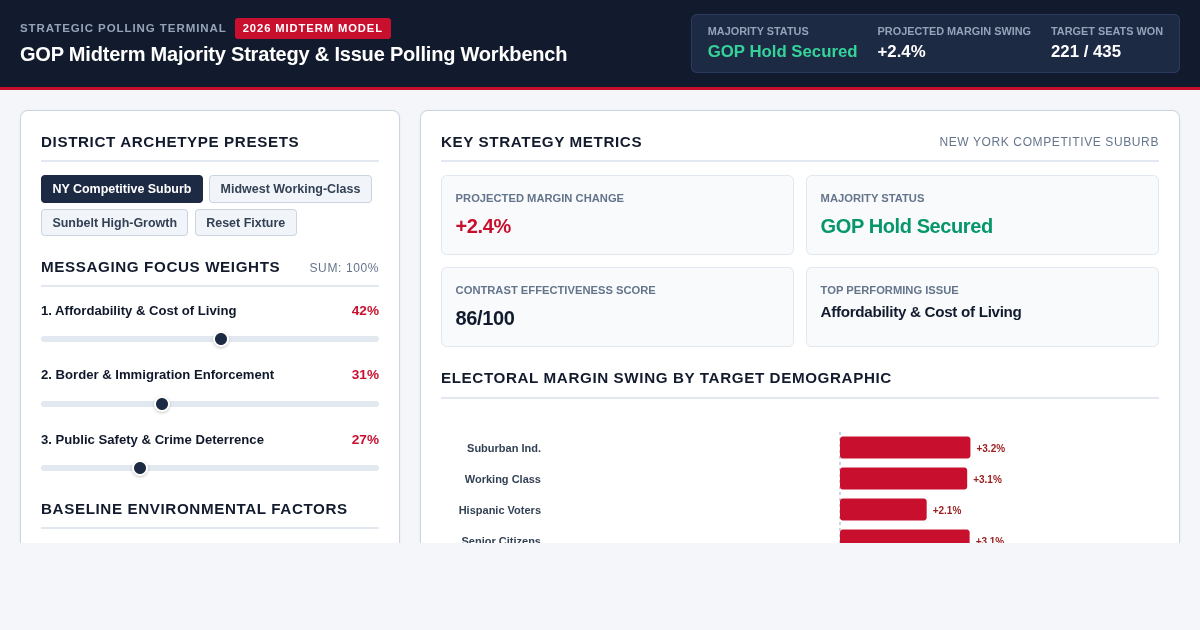Click the Working Class swing bar

[x=903, y=479]
